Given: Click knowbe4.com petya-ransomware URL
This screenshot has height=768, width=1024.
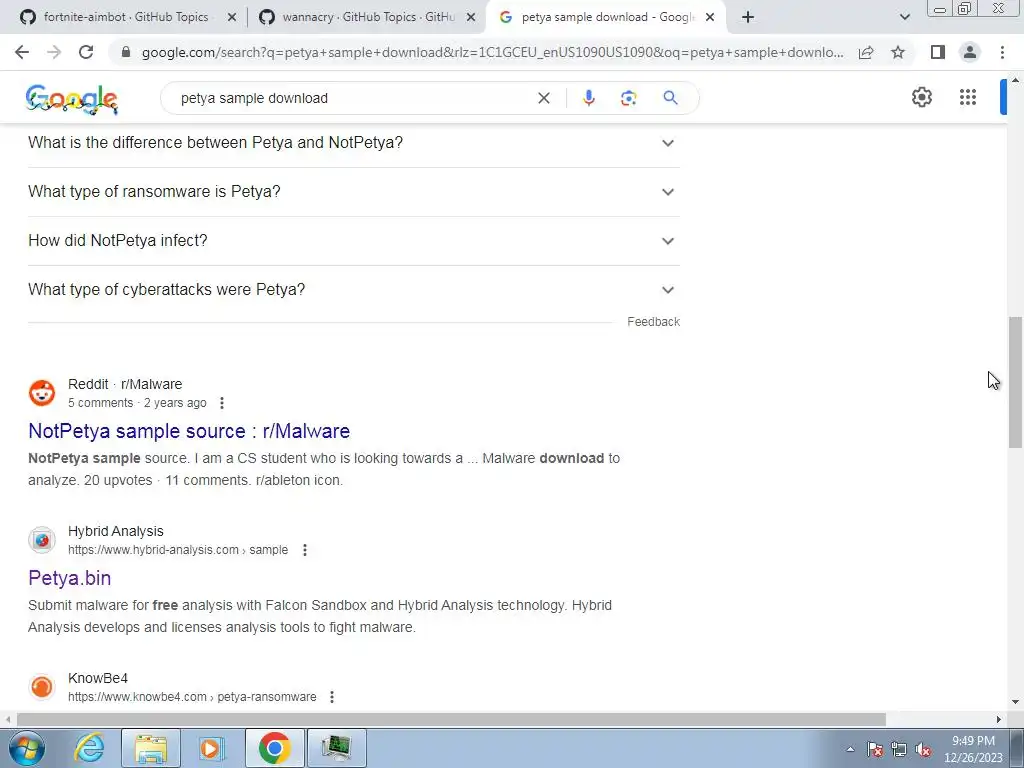Looking at the screenshot, I should tap(192, 697).
